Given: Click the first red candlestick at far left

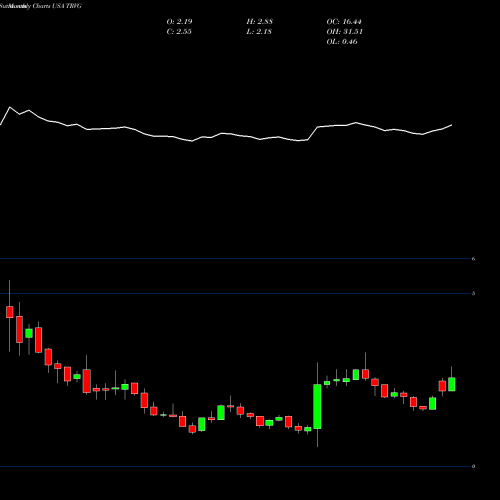Looking at the screenshot, I should 10,312.
